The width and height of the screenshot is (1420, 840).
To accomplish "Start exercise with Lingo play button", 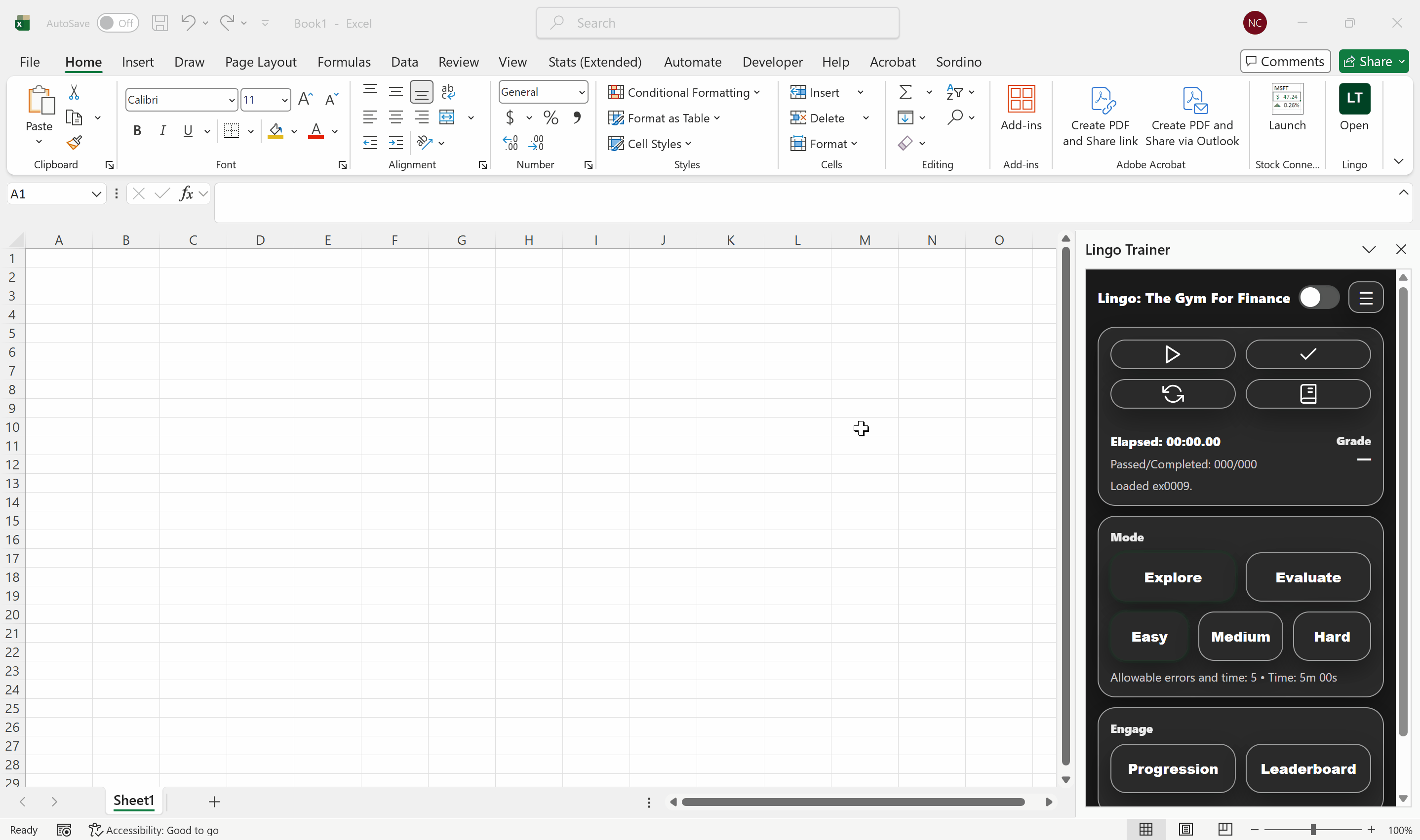I will coord(1173,354).
